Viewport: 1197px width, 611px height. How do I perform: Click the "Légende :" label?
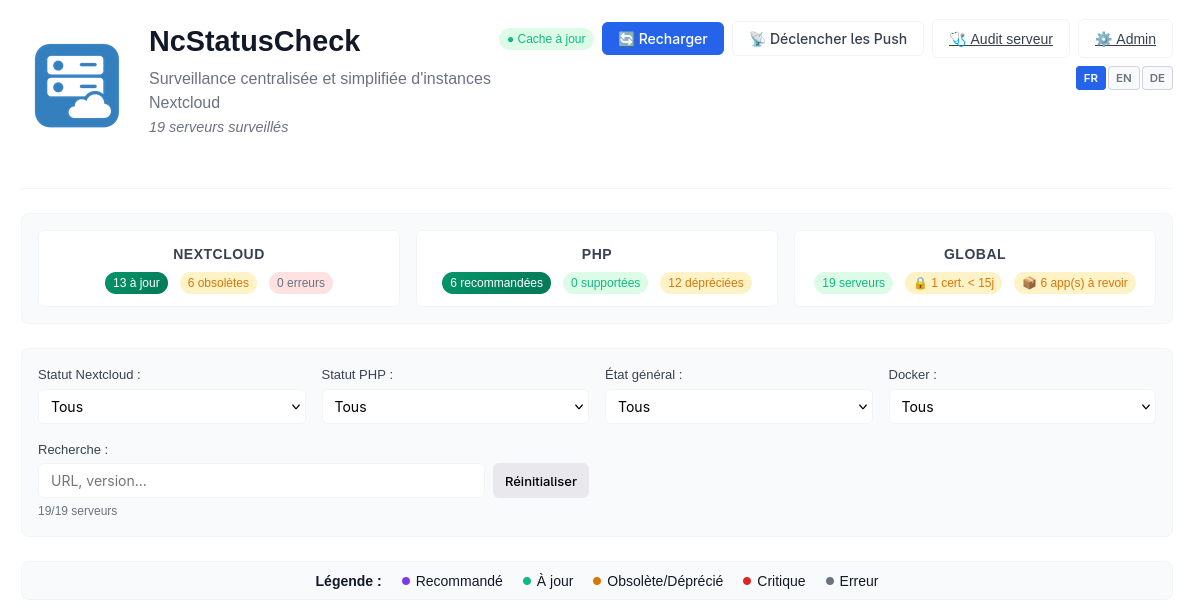(x=348, y=581)
